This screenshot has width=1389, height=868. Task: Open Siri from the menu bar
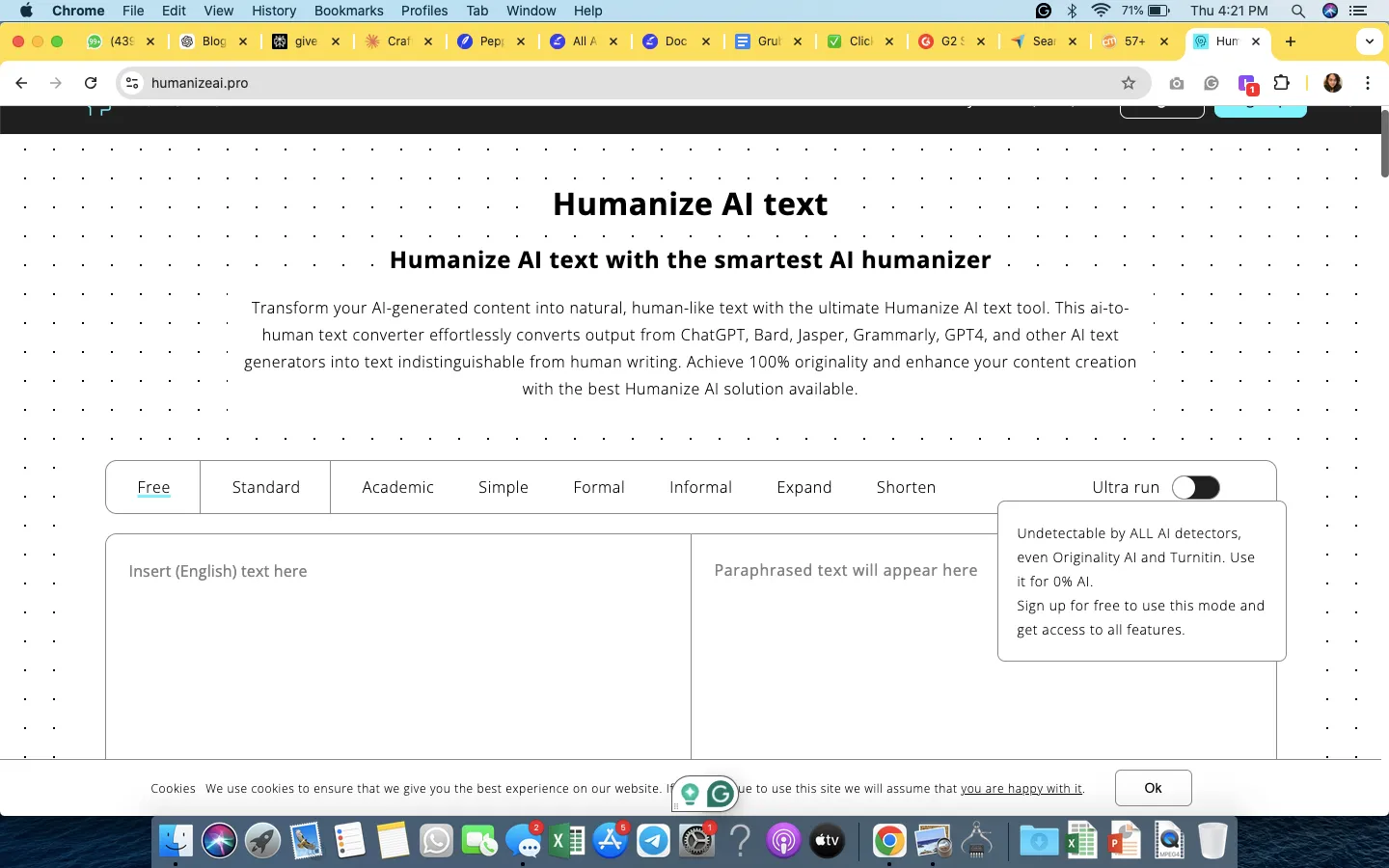click(1330, 11)
